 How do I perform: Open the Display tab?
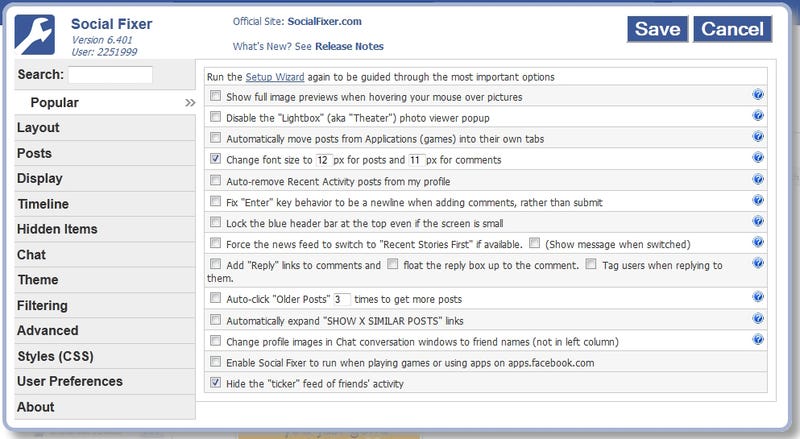point(105,179)
